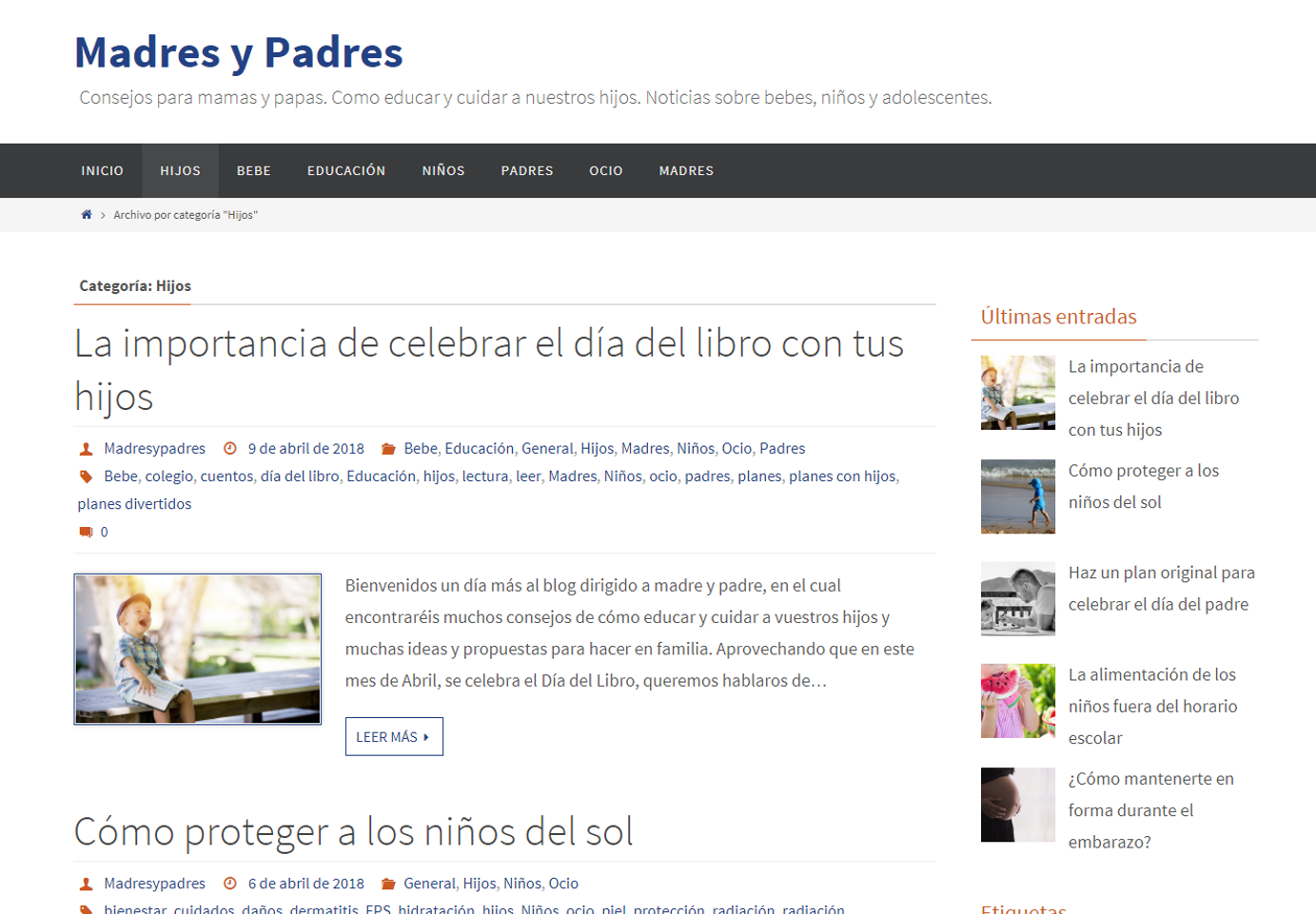Open the Ocio navigation item

[606, 171]
